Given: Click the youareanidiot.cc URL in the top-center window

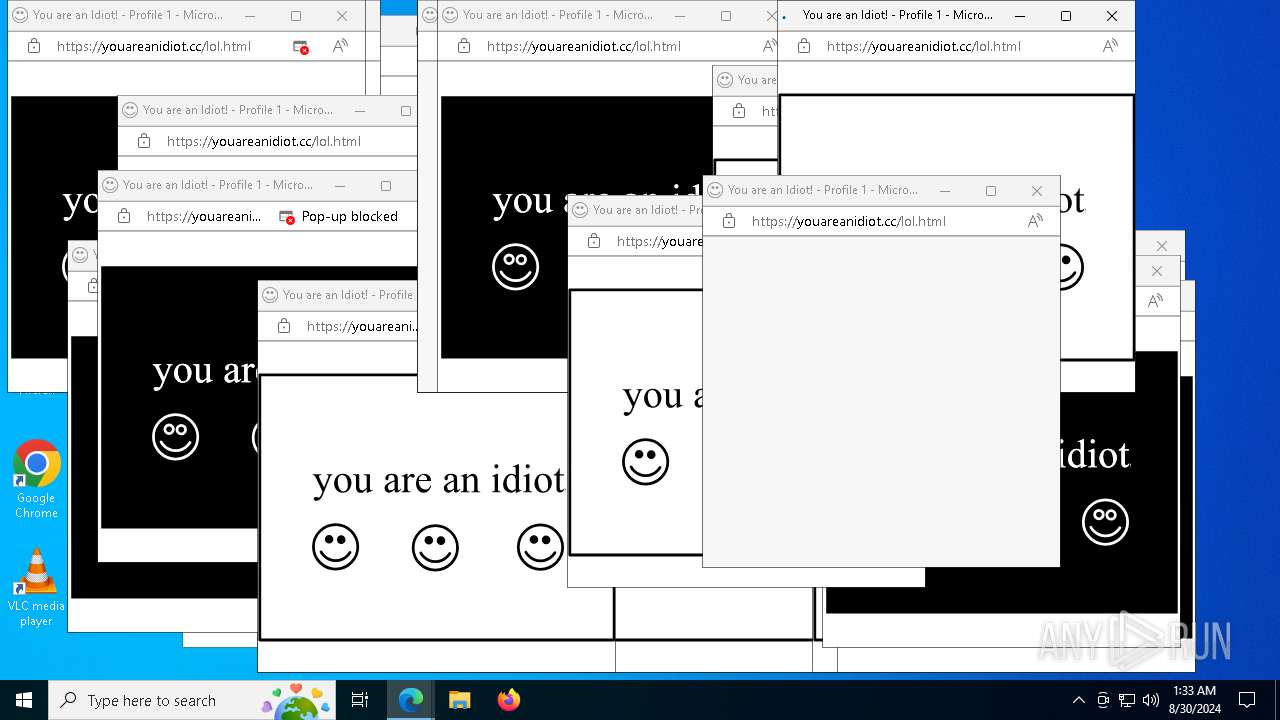Looking at the screenshot, I should click(x=584, y=46).
